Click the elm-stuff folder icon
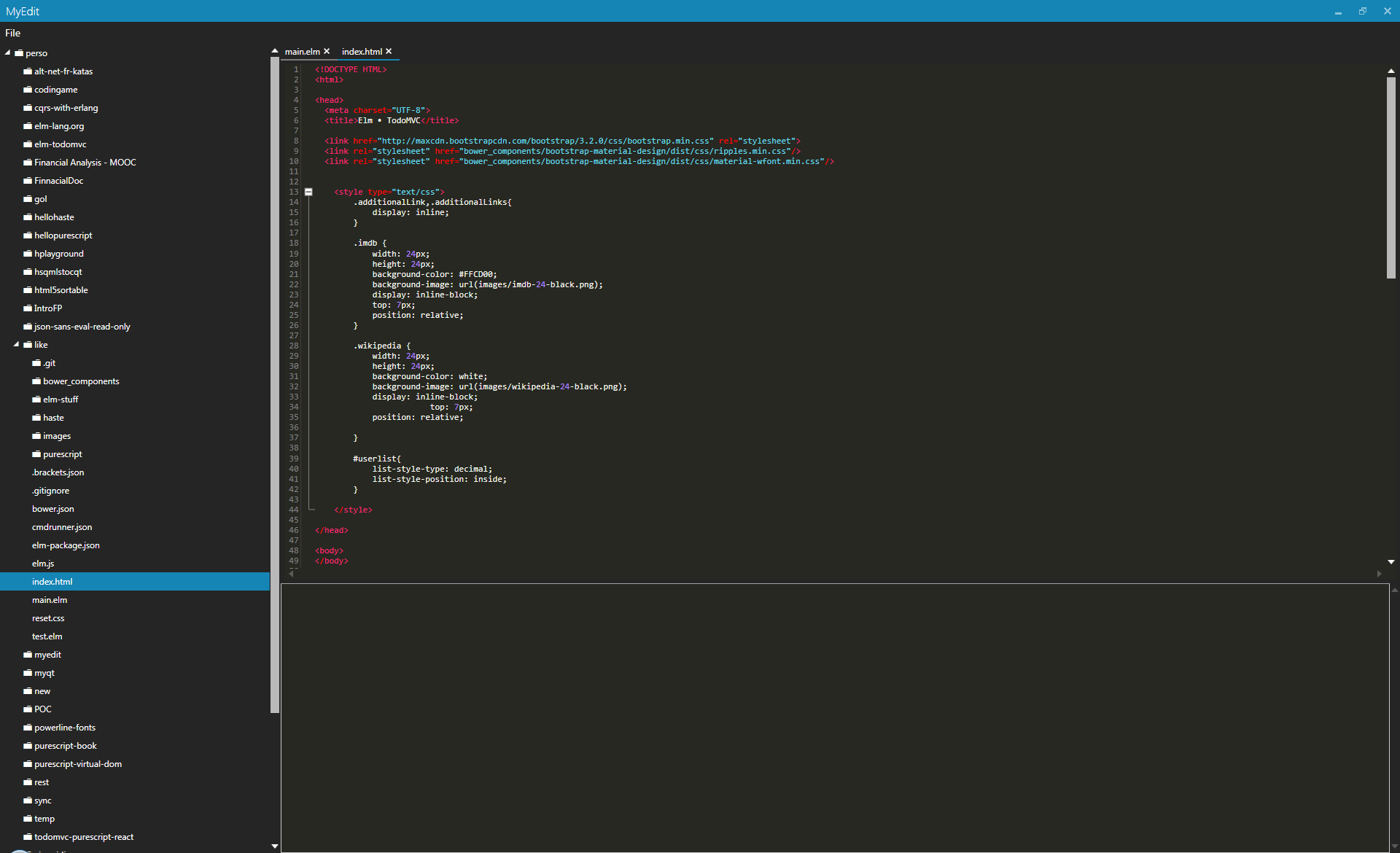This screenshot has width=1400, height=853. pos(36,400)
